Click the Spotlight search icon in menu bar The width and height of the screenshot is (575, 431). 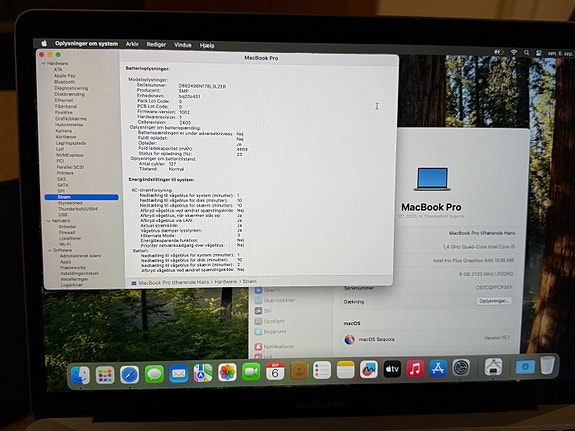coord(526,53)
